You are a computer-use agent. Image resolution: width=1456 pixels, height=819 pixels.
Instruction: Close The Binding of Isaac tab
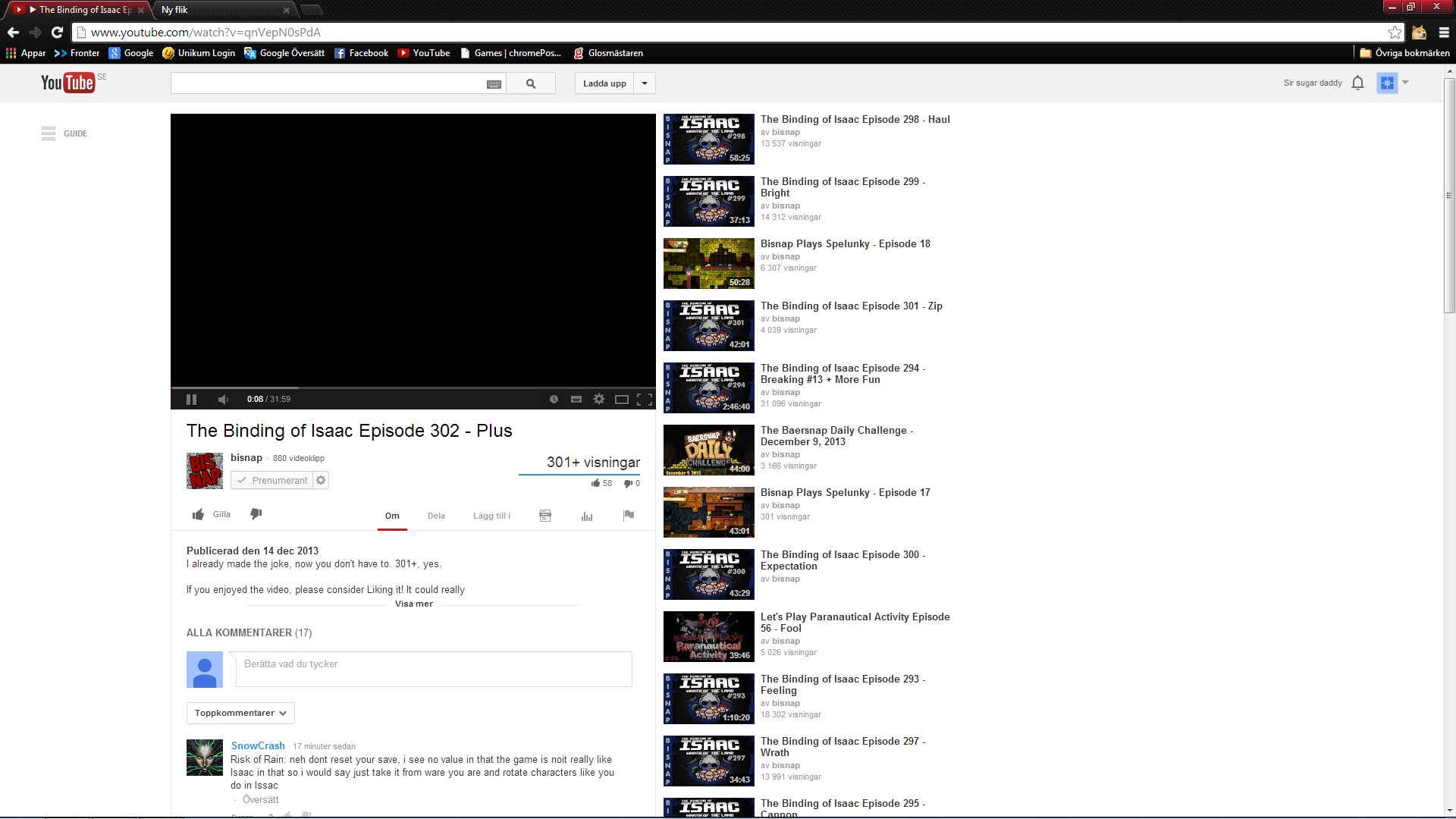[x=141, y=10]
